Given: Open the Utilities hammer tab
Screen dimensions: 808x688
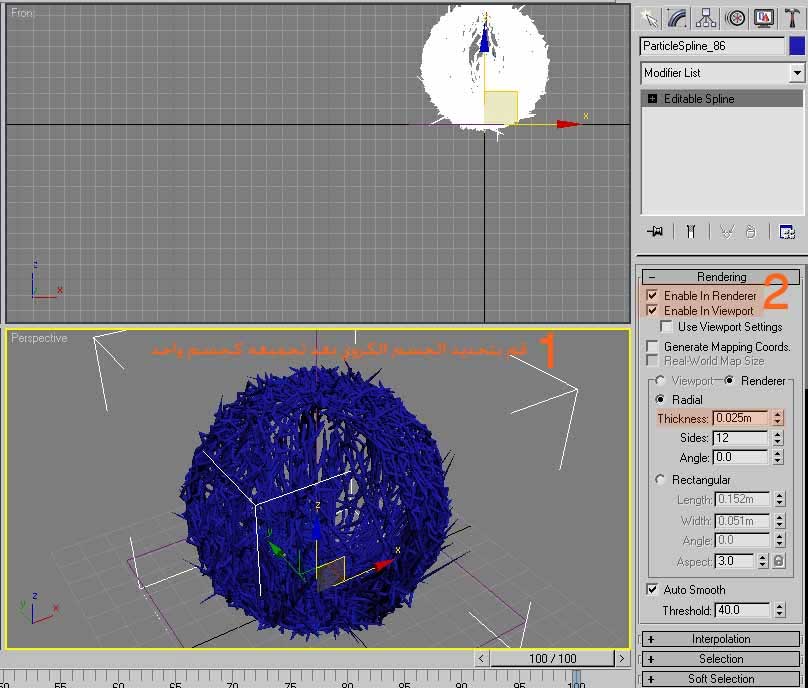Looking at the screenshot, I should (x=792, y=19).
